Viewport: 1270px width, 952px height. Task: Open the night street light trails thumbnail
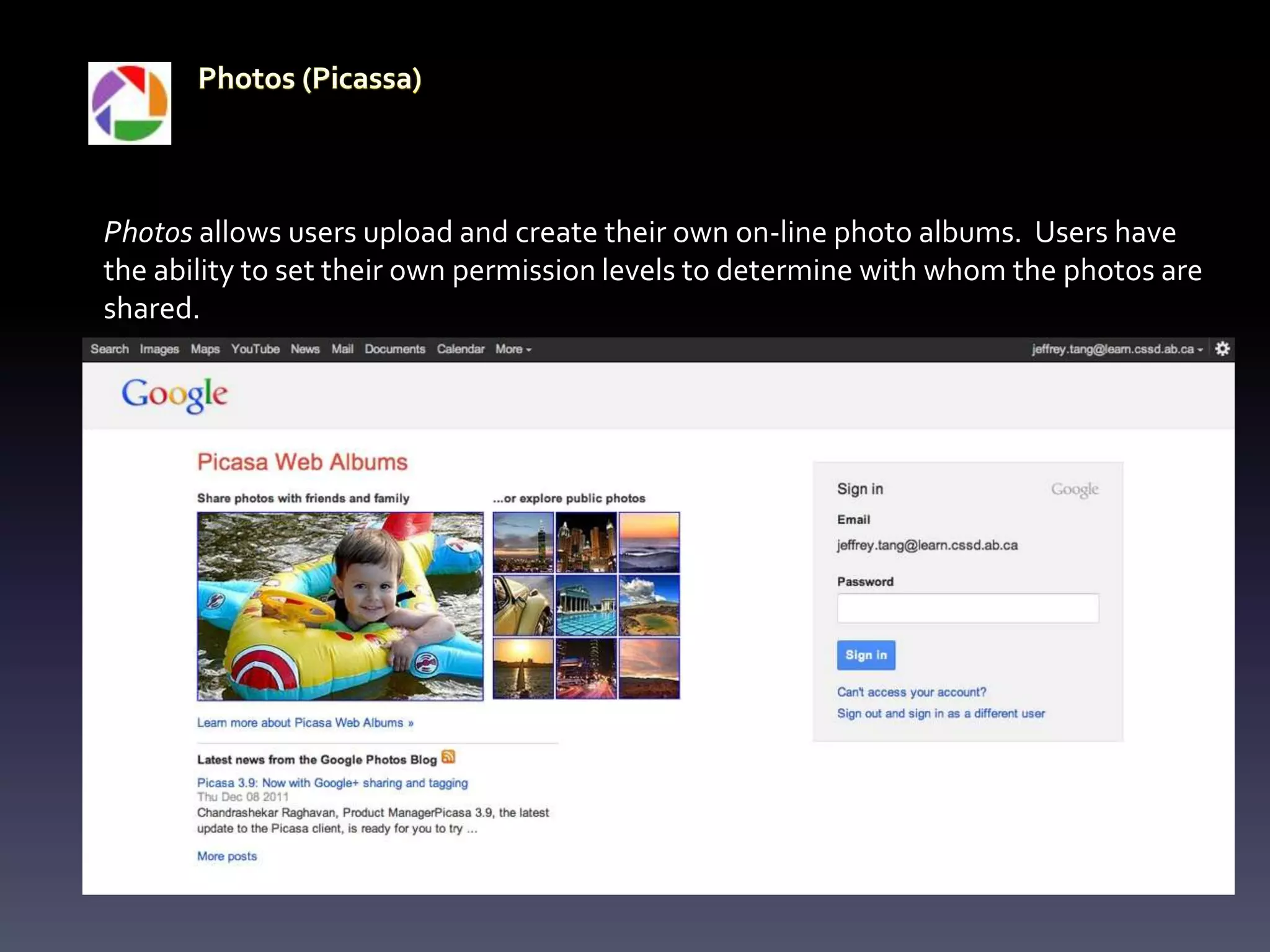(587, 669)
